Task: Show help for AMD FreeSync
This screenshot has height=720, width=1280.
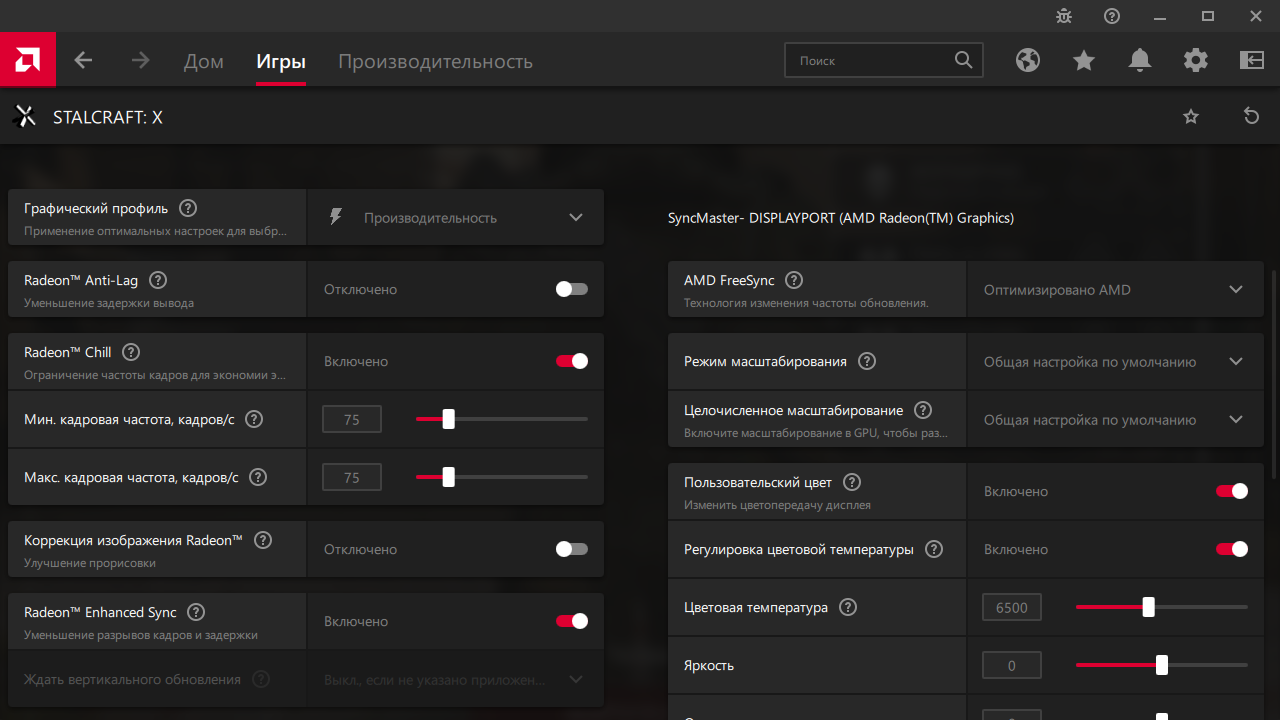Action: [794, 280]
